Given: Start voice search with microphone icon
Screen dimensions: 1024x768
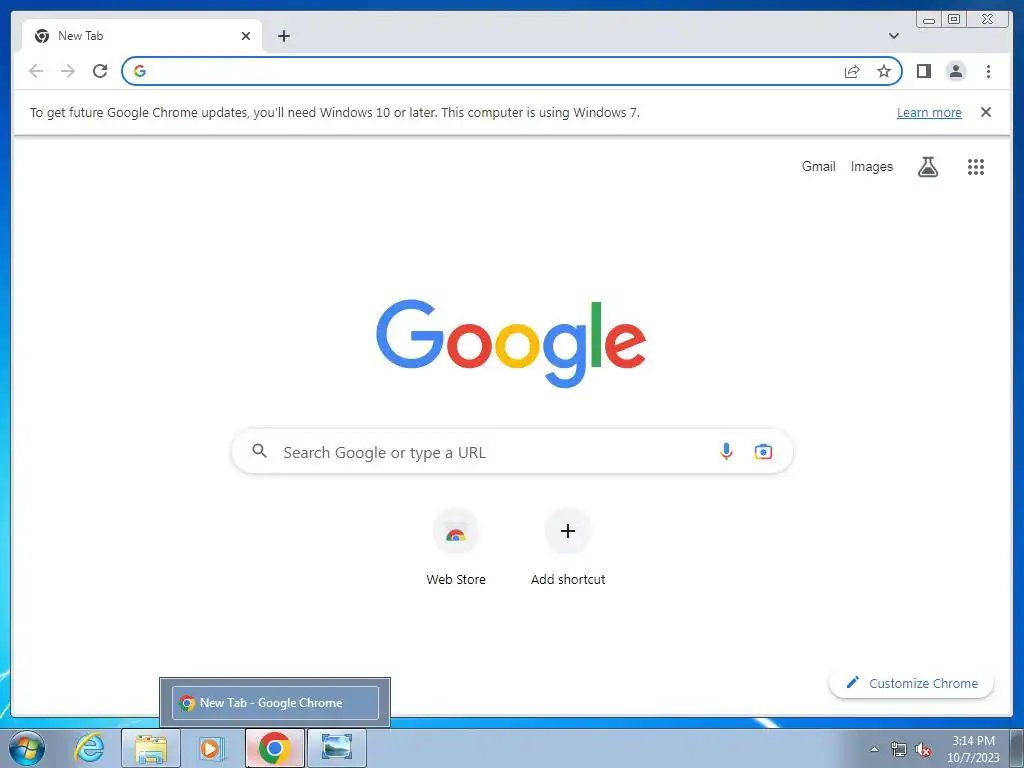Looking at the screenshot, I should [x=726, y=451].
